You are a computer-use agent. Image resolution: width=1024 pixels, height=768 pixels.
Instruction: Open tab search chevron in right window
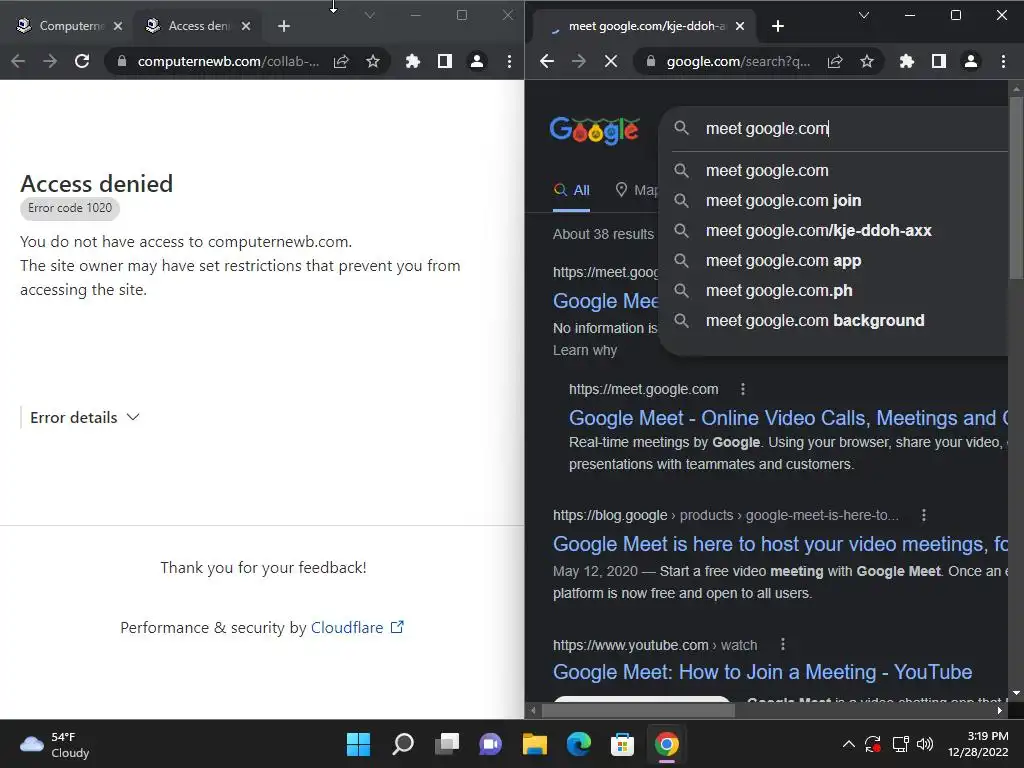(x=863, y=15)
